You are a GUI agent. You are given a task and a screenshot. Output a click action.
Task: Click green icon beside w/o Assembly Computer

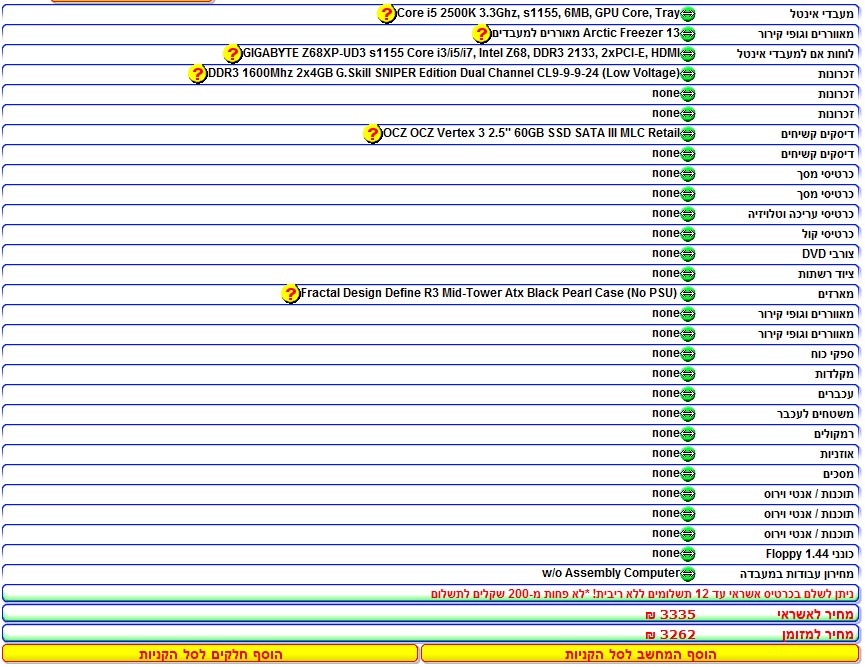coord(688,574)
